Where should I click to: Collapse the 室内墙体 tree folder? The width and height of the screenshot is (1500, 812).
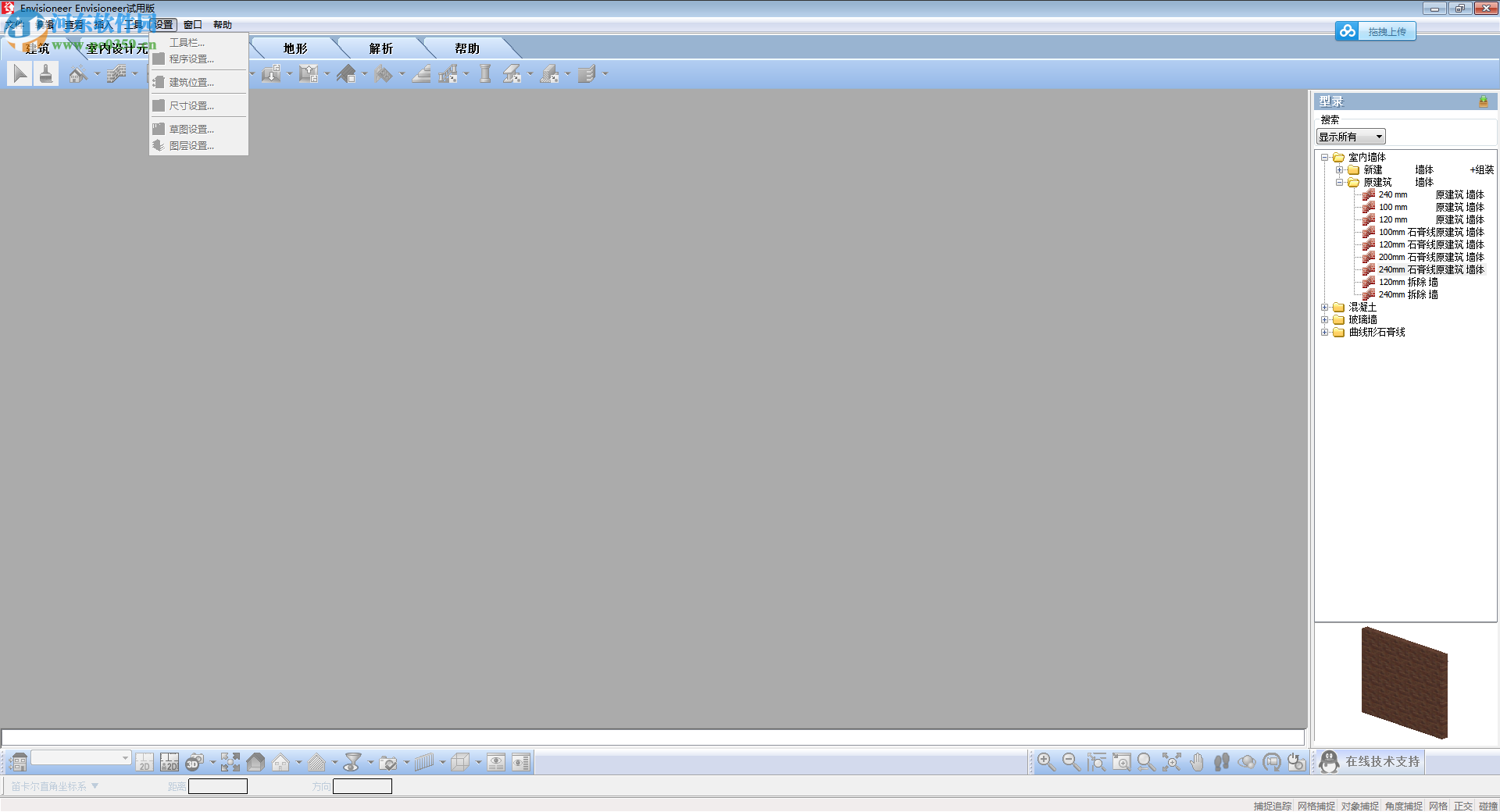[1325, 158]
